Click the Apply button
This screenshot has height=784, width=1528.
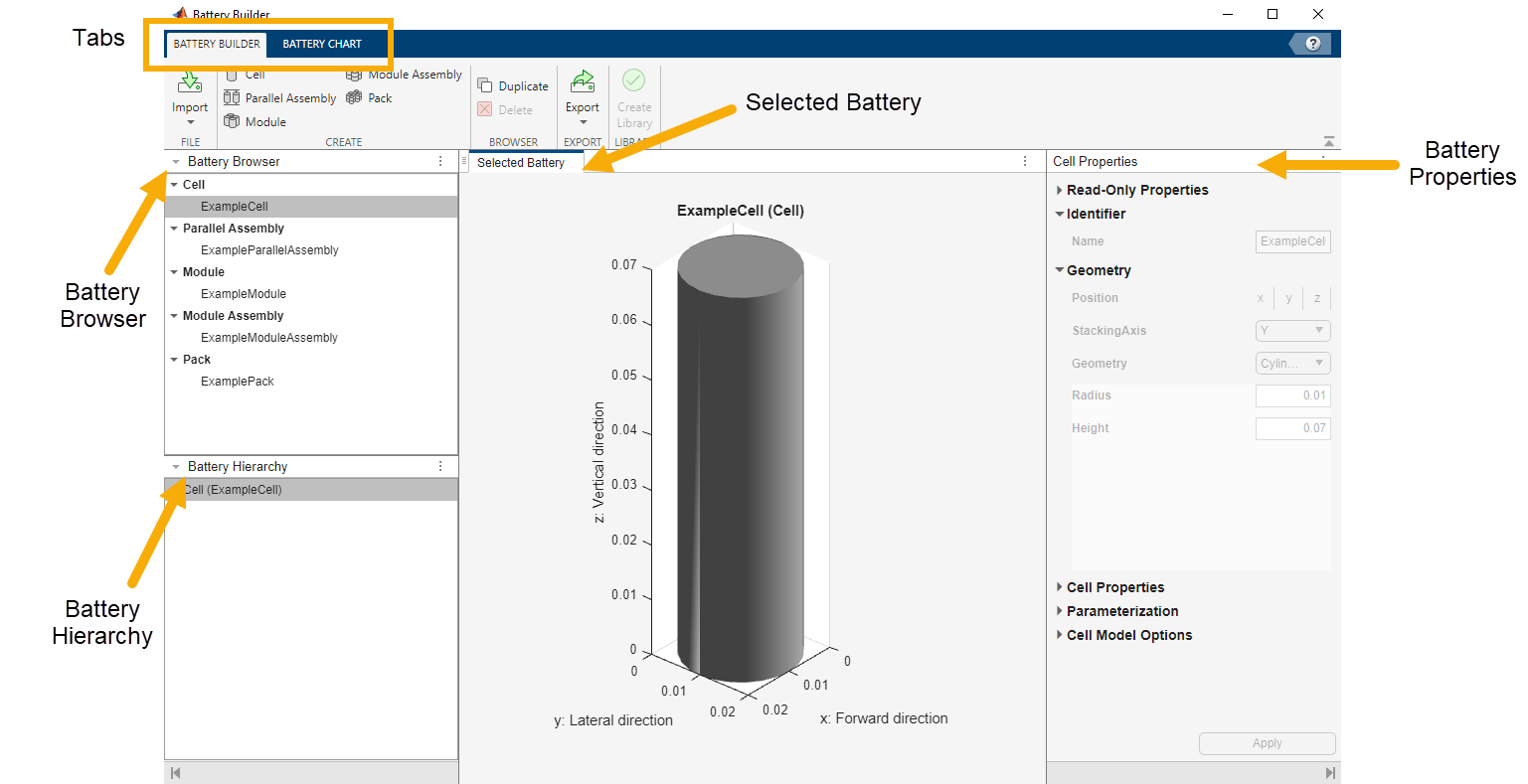(1267, 743)
